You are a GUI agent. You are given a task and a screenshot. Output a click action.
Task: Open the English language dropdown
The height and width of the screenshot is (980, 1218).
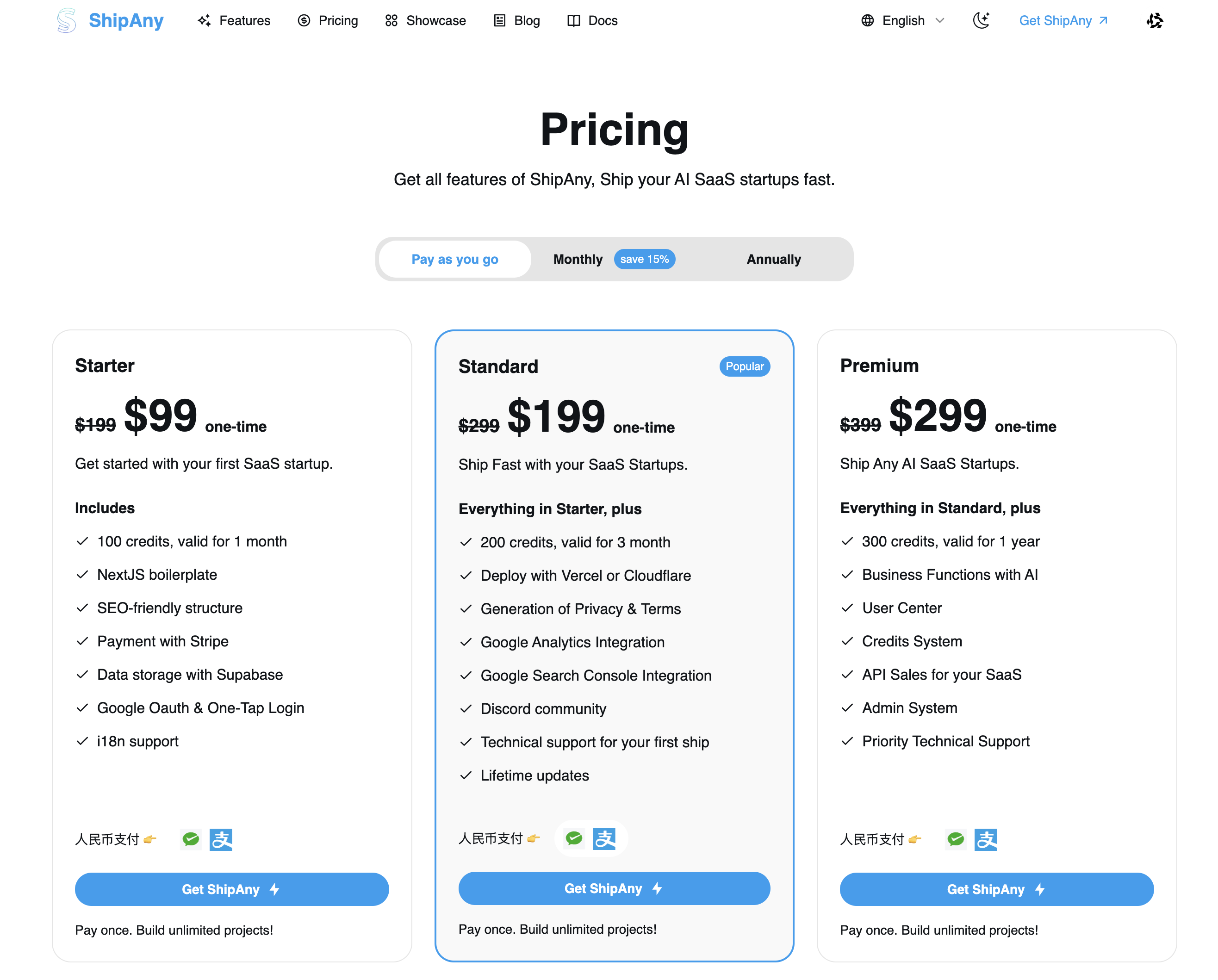(903, 21)
